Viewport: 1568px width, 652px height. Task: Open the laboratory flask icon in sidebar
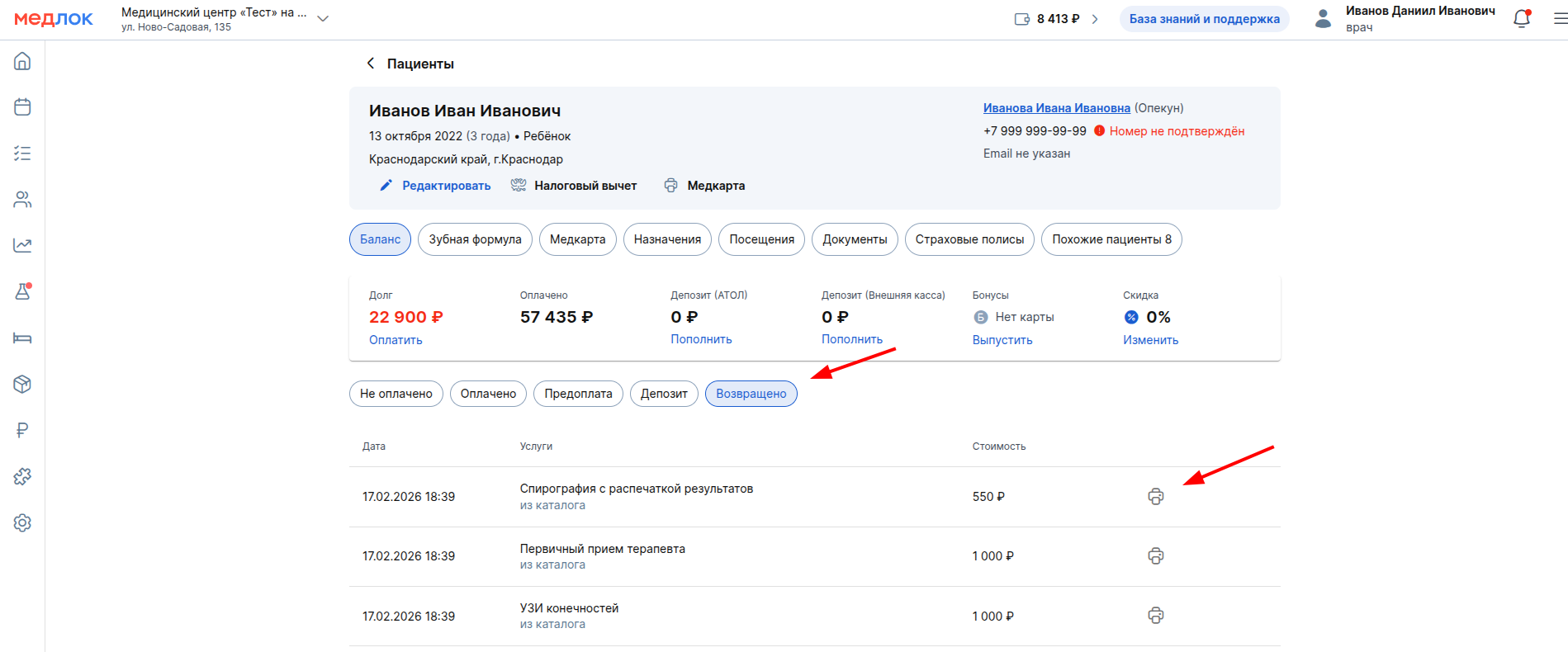pyautogui.click(x=22, y=291)
